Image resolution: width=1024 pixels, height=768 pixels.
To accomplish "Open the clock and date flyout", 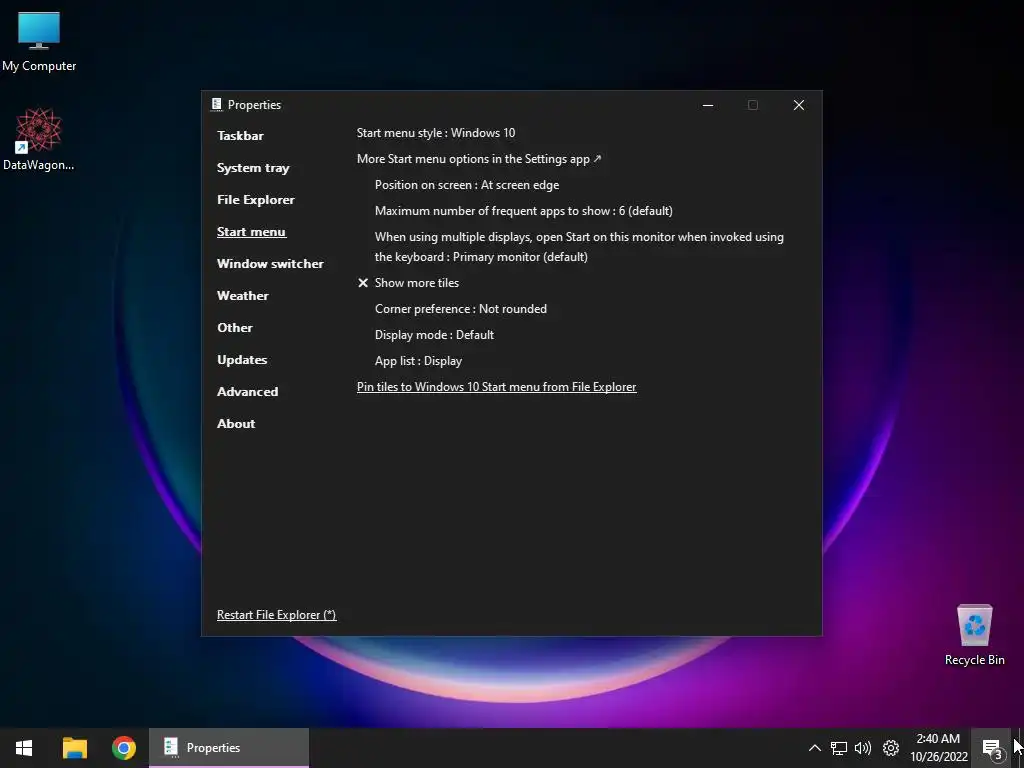I will pyautogui.click(x=938, y=748).
